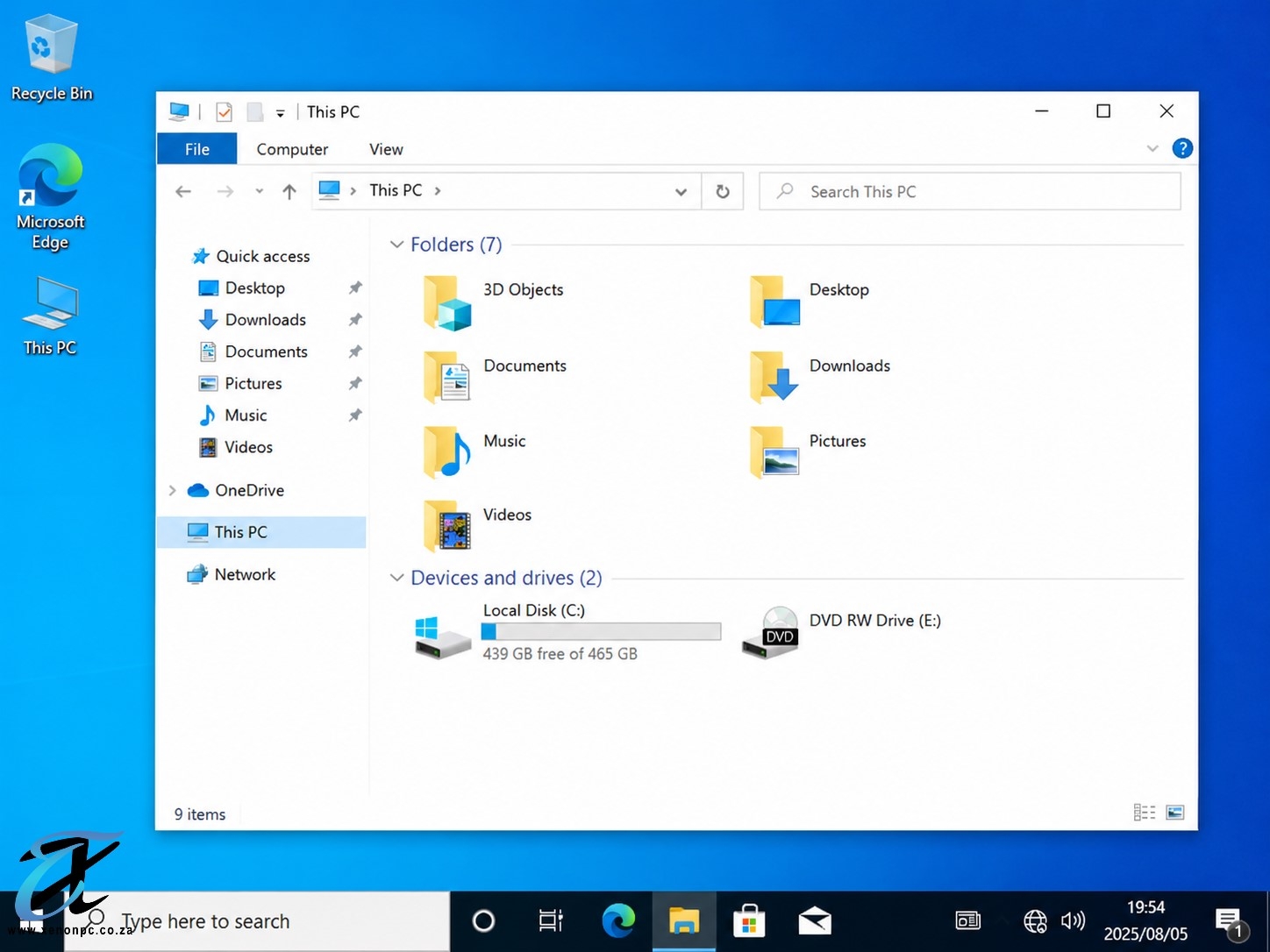The image size is (1270, 952).
Task: Open Microsoft Store from the taskbar
Action: (749, 921)
